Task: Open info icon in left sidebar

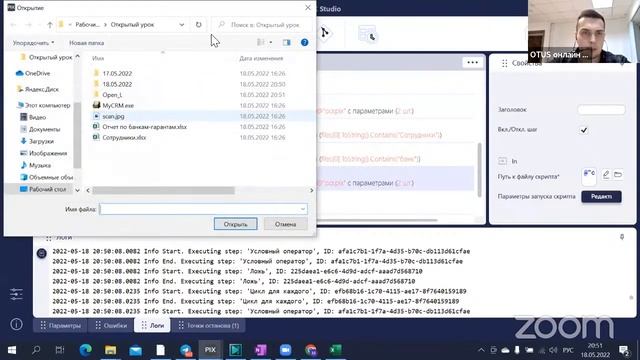Action: tap(16, 324)
